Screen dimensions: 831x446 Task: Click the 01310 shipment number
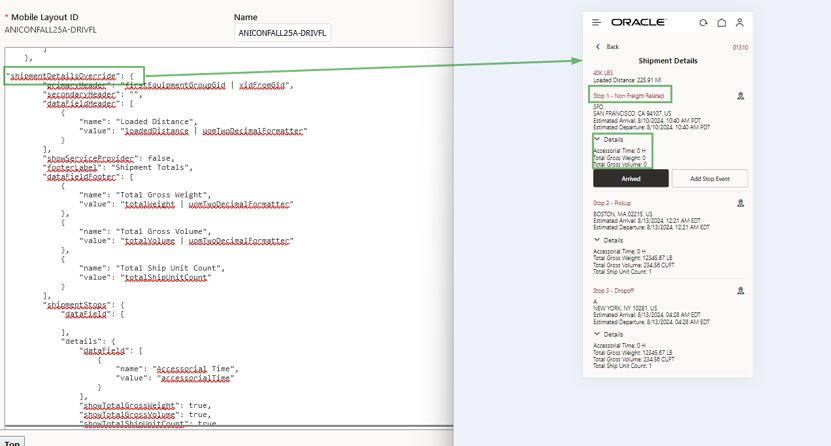pyautogui.click(x=740, y=47)
